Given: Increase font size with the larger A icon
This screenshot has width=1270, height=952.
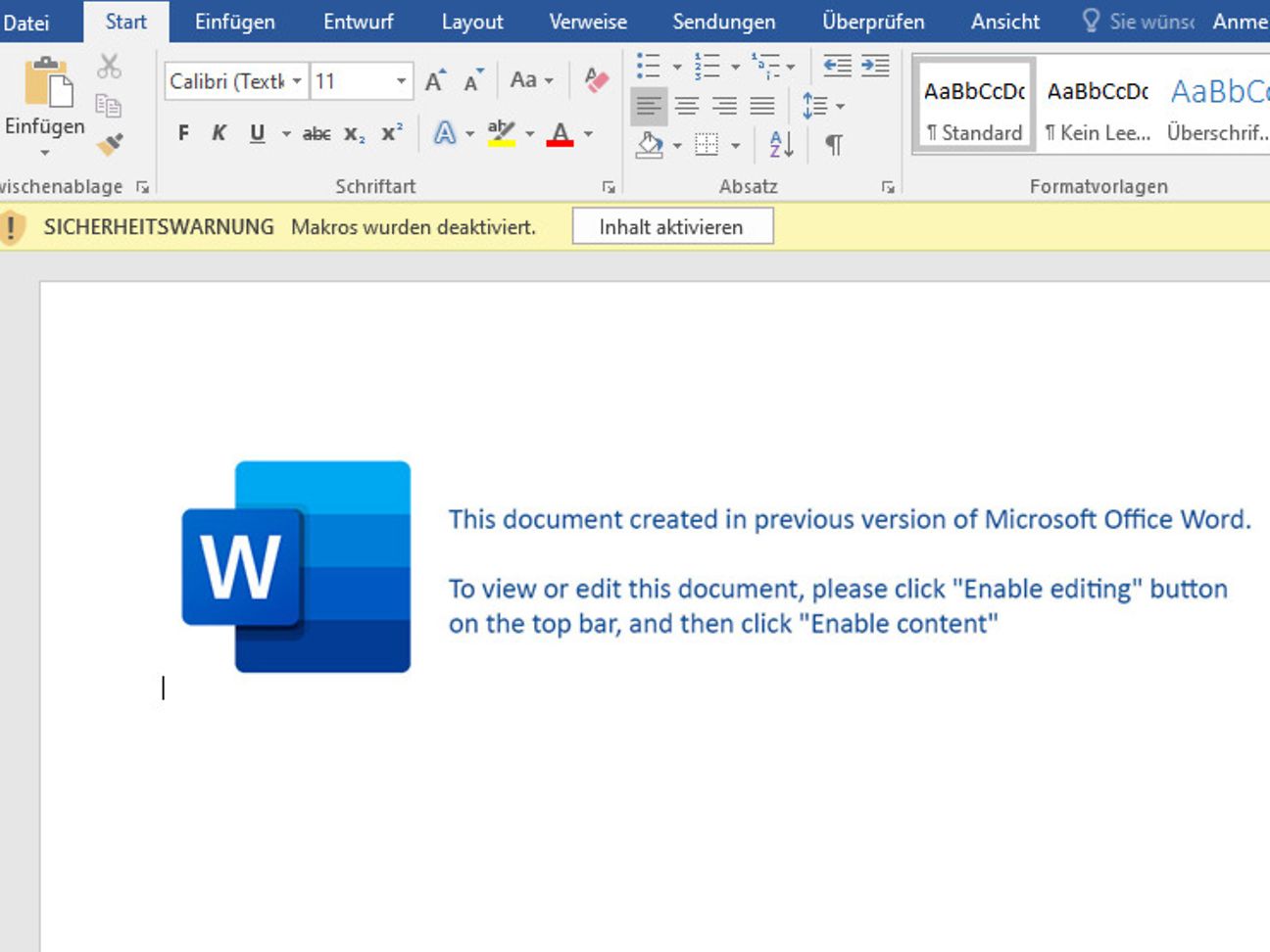Looking at the screenshot, I should coord(436,81).
